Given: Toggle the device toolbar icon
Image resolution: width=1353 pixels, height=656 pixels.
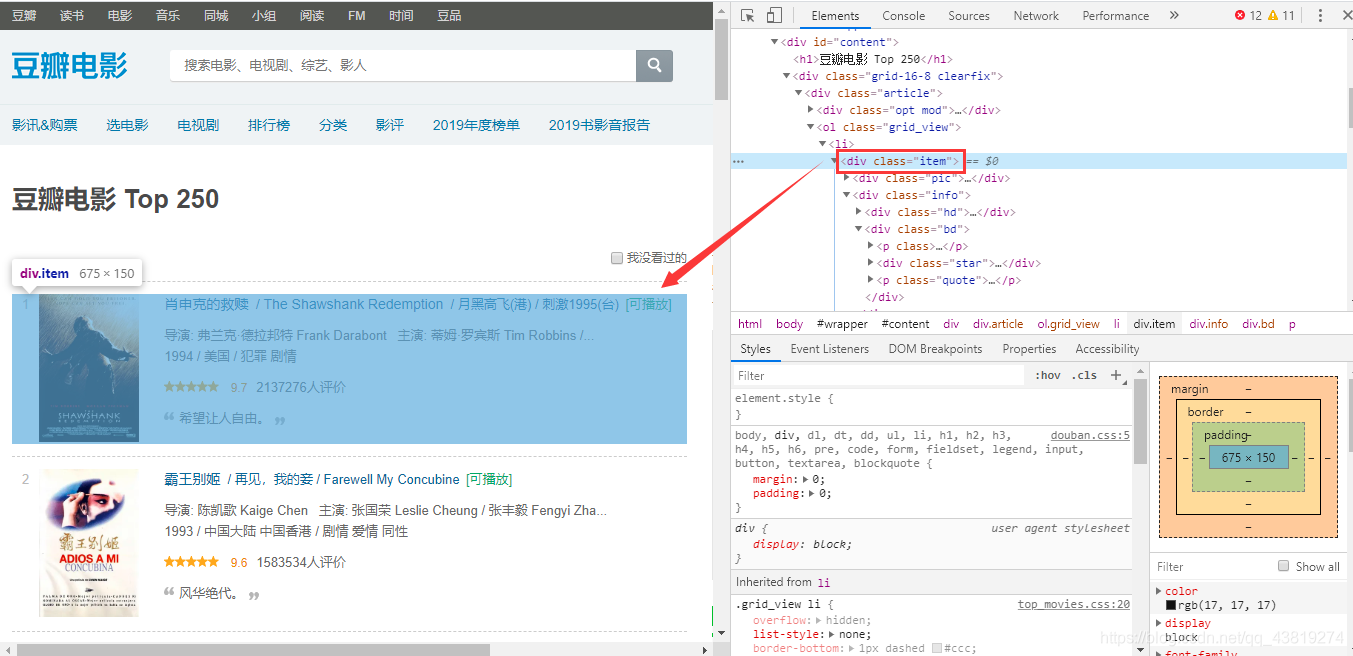Looking at the screenshot, I should pos(774,15).
